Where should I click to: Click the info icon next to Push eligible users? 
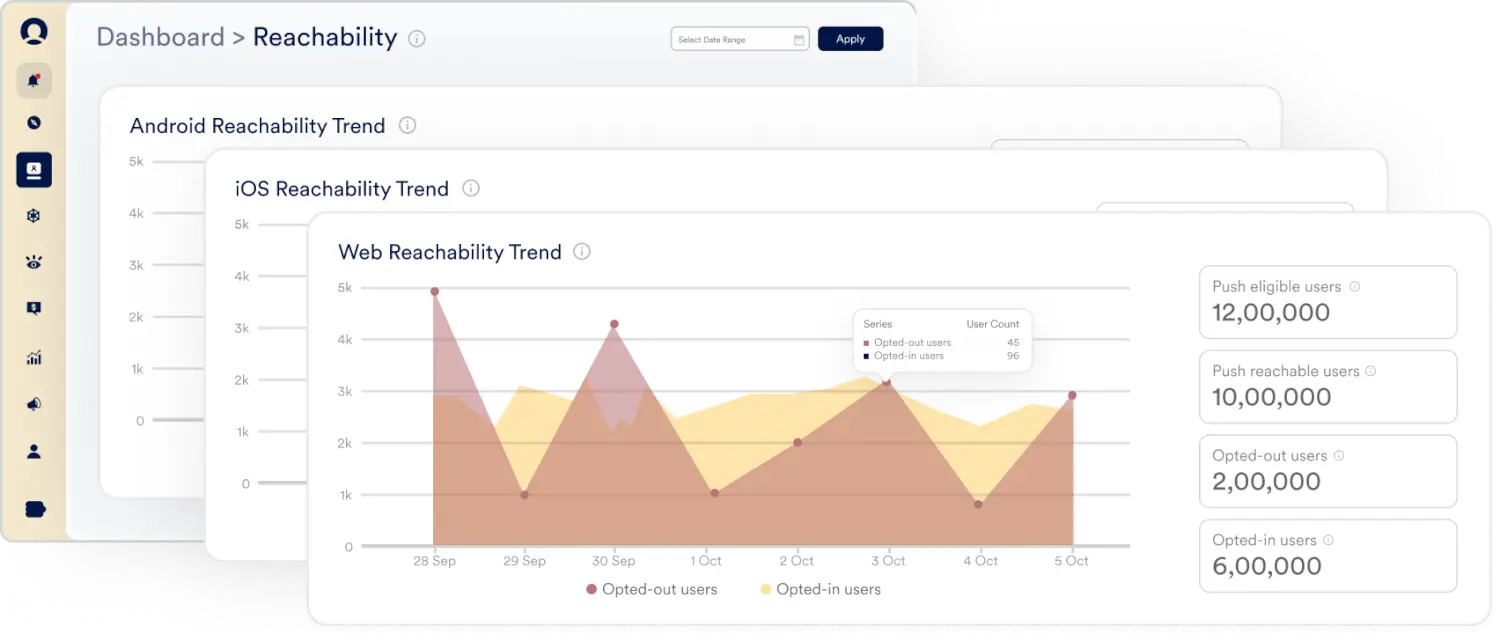click(x=1355, y=286)
